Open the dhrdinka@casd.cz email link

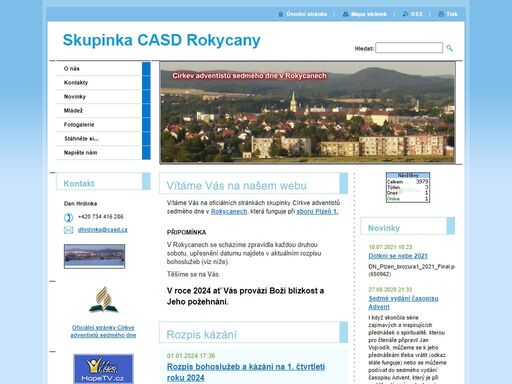(x=103, y=230)
